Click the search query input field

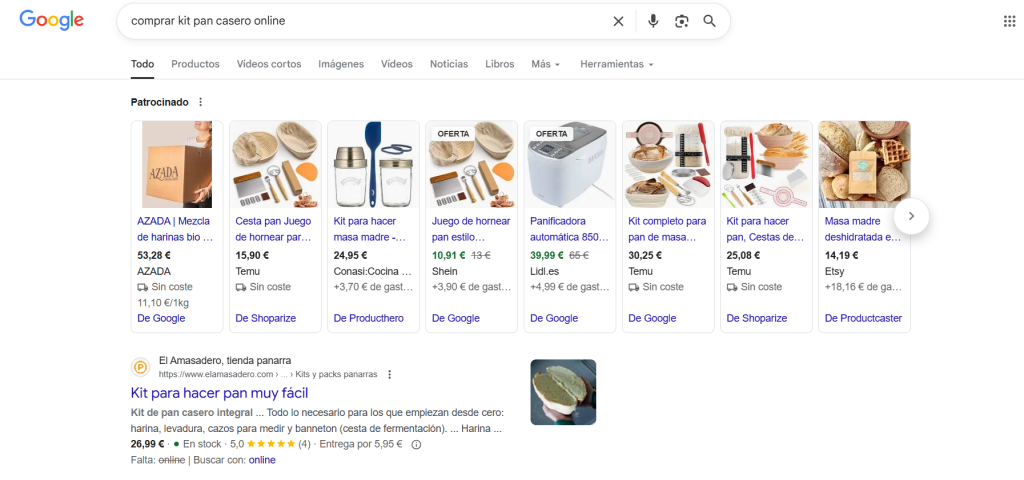[x=360, y=21]
